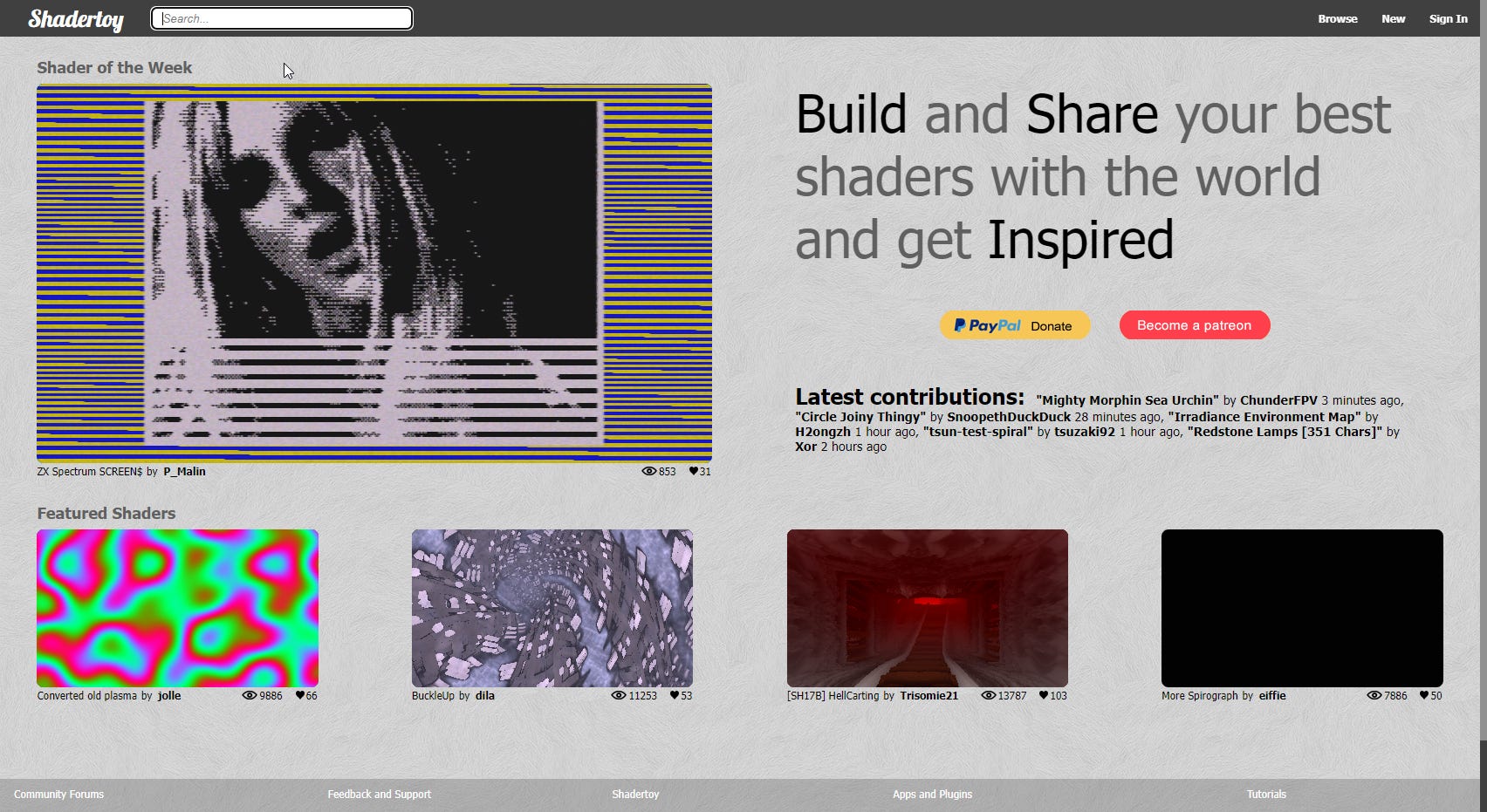Click the Converted old plasma title text
This screenshot has height=812, width=1487.
(87, 695)
